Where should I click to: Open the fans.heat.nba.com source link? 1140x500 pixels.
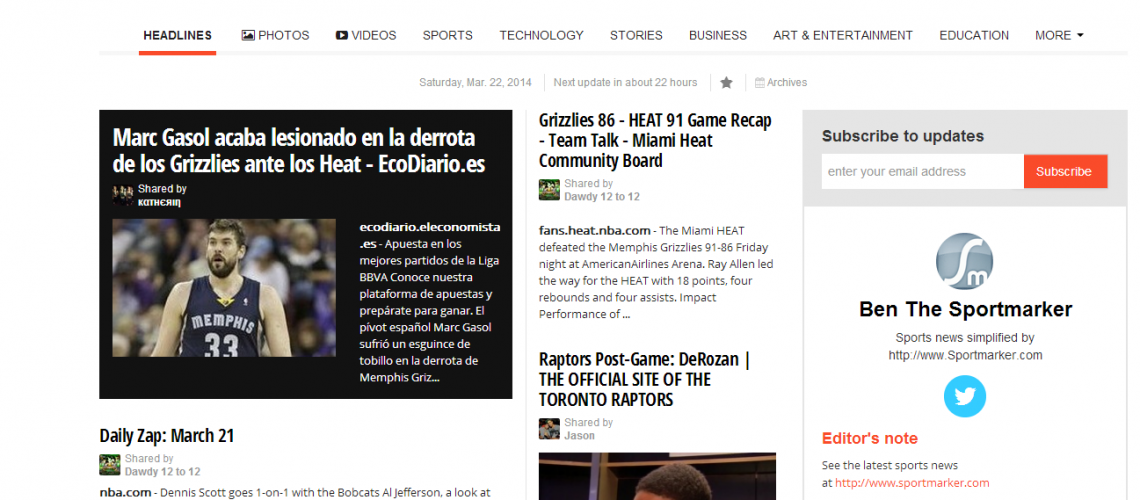[x=595, y=230]
